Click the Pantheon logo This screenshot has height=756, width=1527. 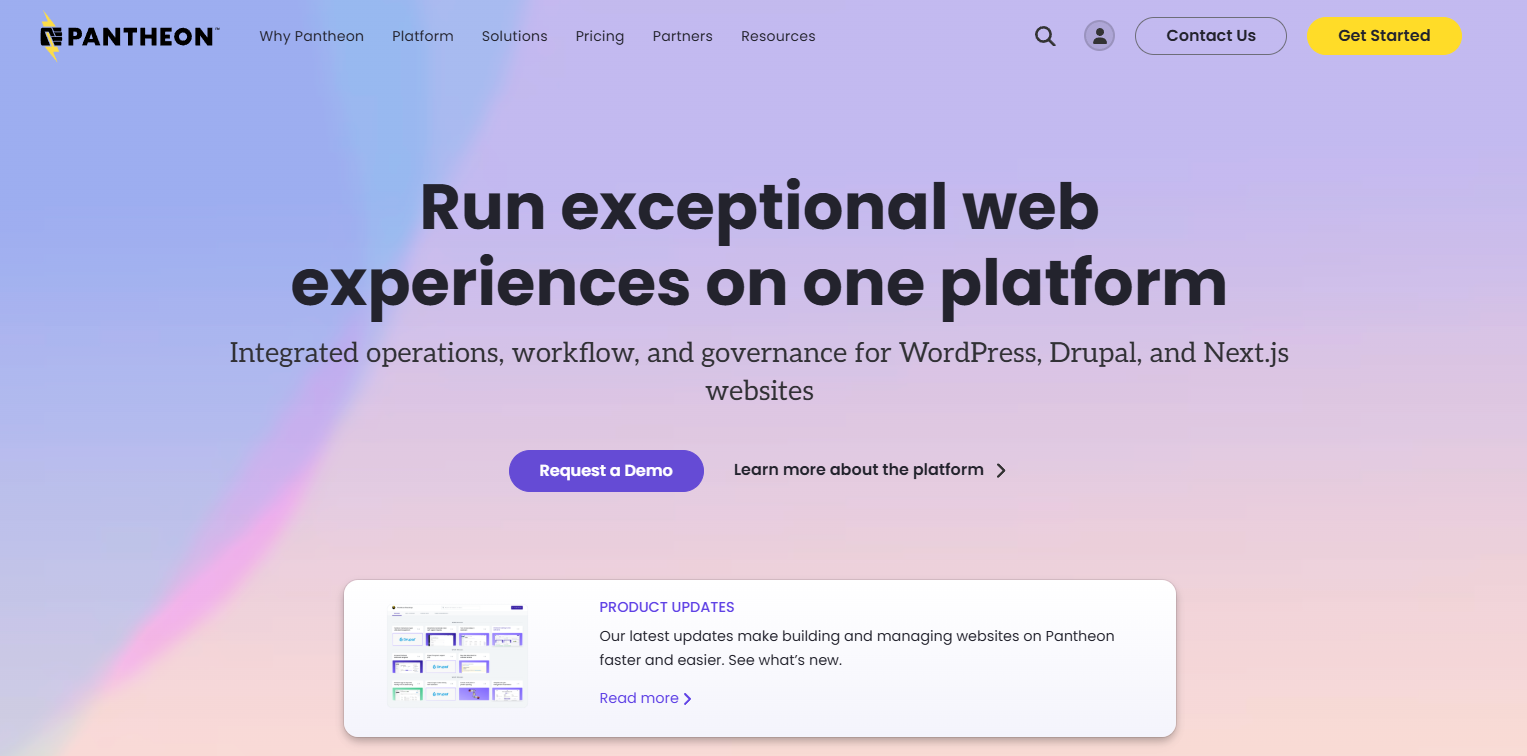(129, 36)
